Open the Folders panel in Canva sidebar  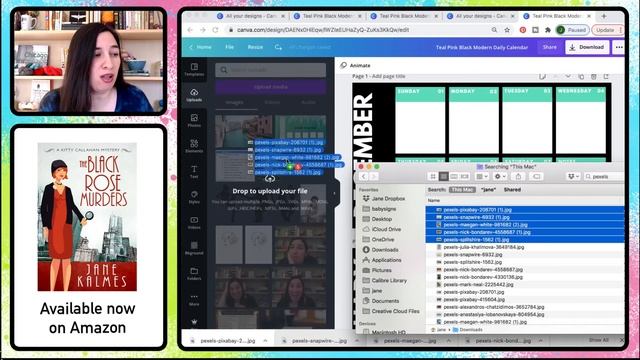(194, 273)
